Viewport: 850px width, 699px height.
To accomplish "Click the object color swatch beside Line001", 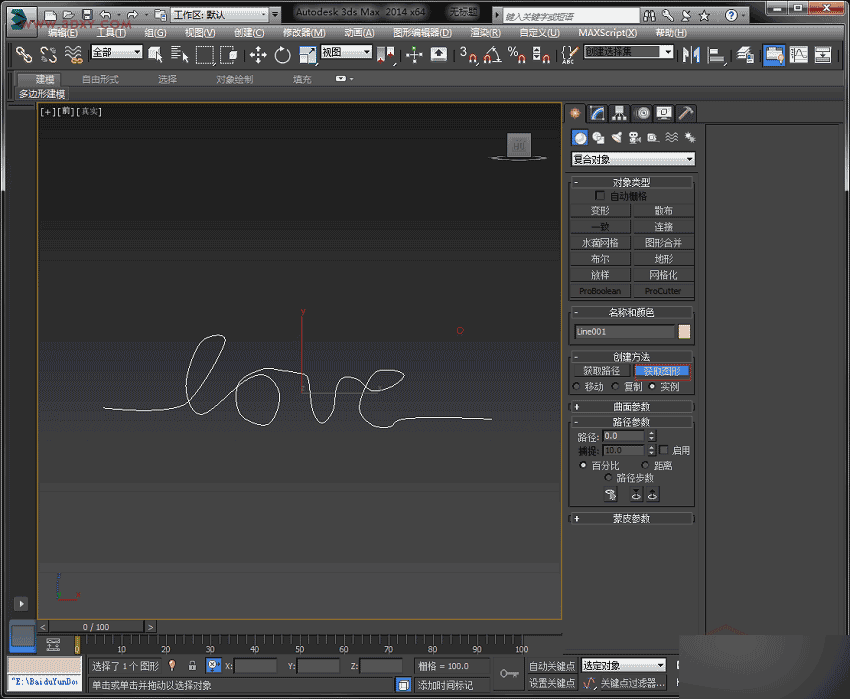I will point(684,330).
